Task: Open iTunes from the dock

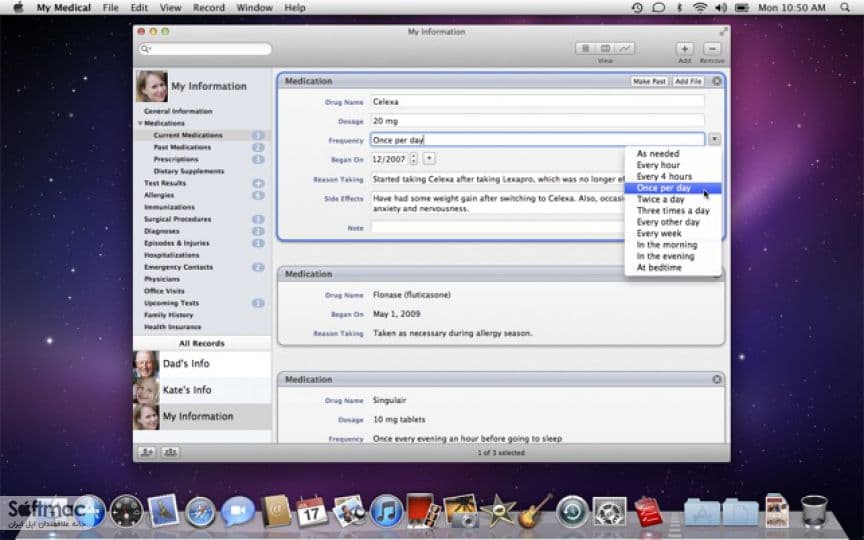Action: [386, 511]
